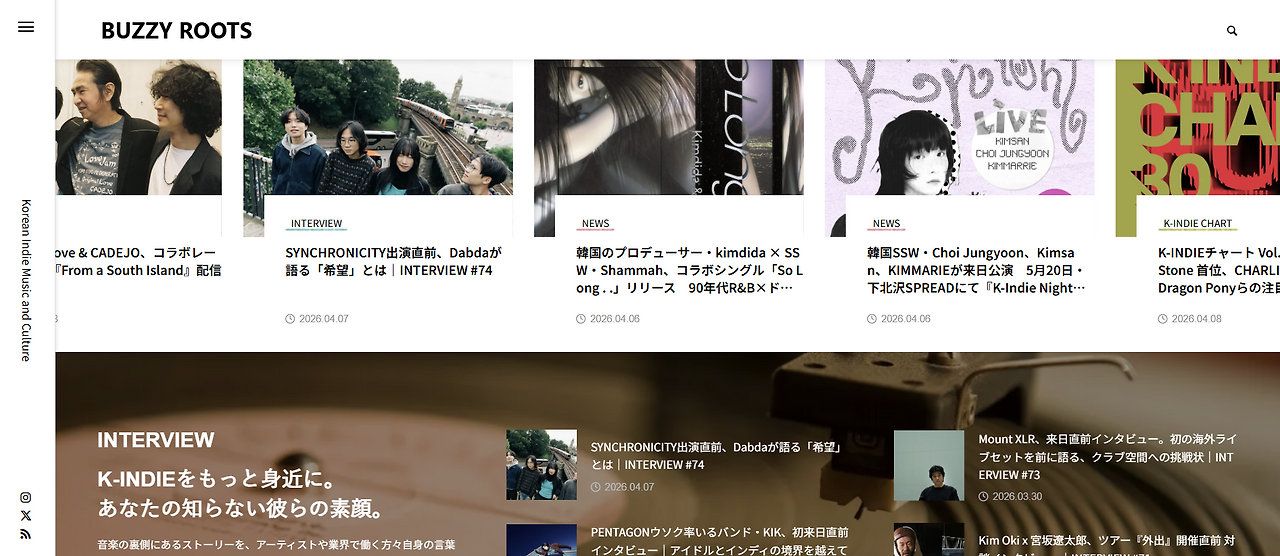
Task: Open the Dabda band photo in the carousel
Action: (x=378, y=127)
